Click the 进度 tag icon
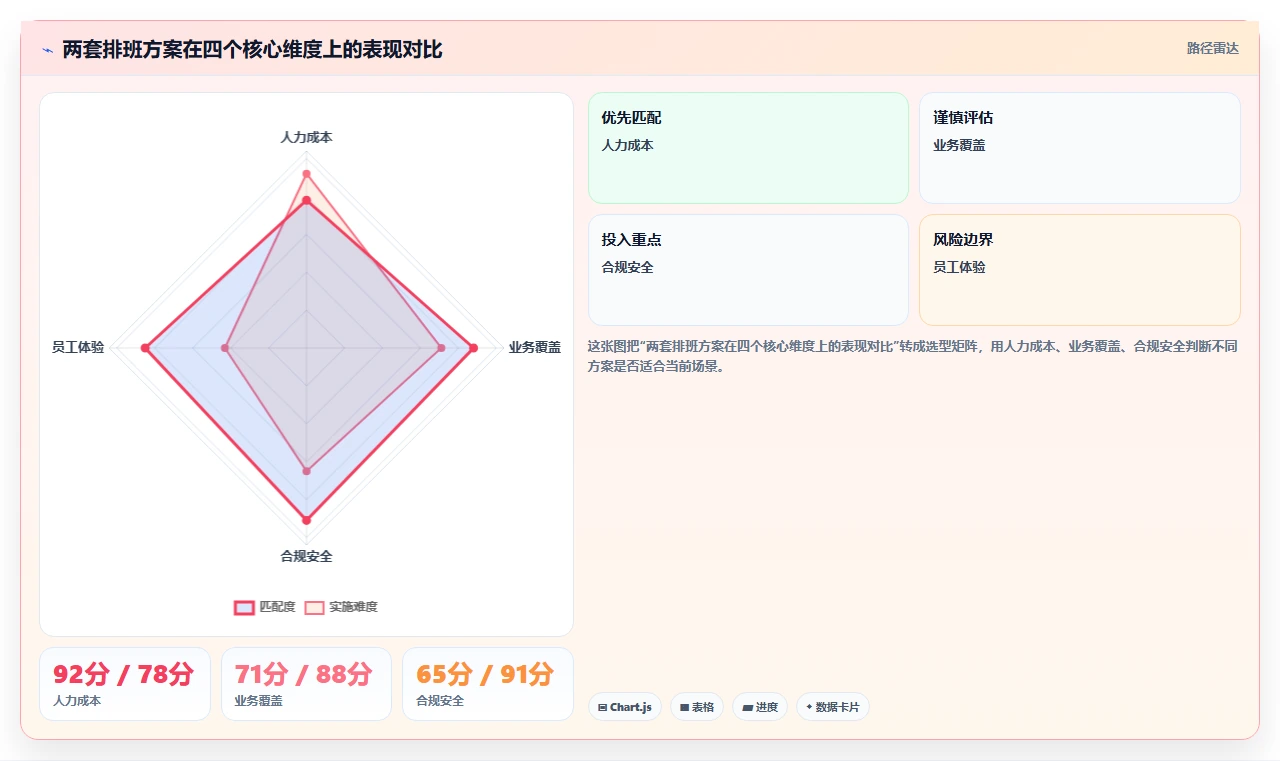The height and width of the screenshot is (761, 1280). (747, 707)
